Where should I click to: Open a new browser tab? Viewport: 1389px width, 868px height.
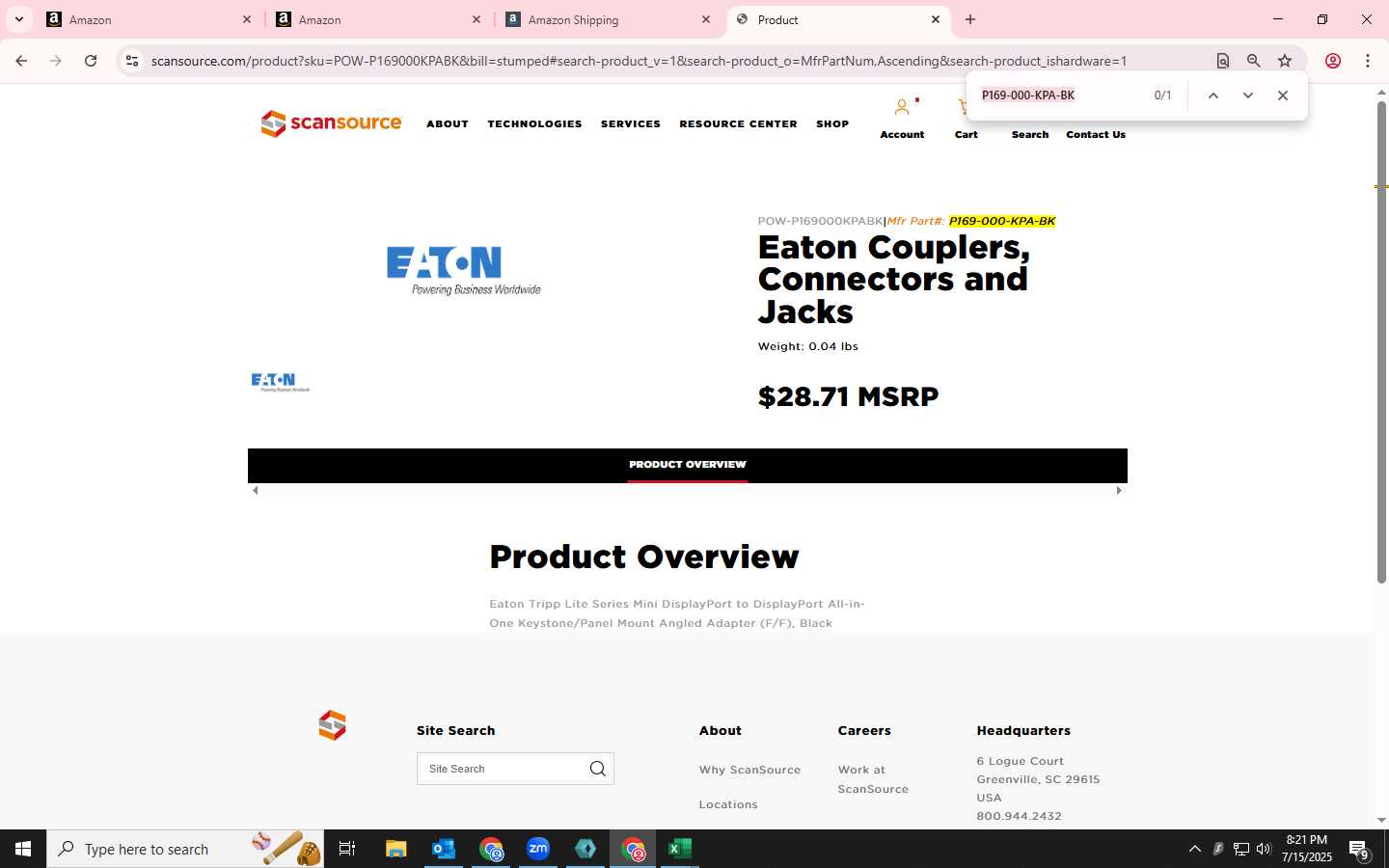click(970, 19)
